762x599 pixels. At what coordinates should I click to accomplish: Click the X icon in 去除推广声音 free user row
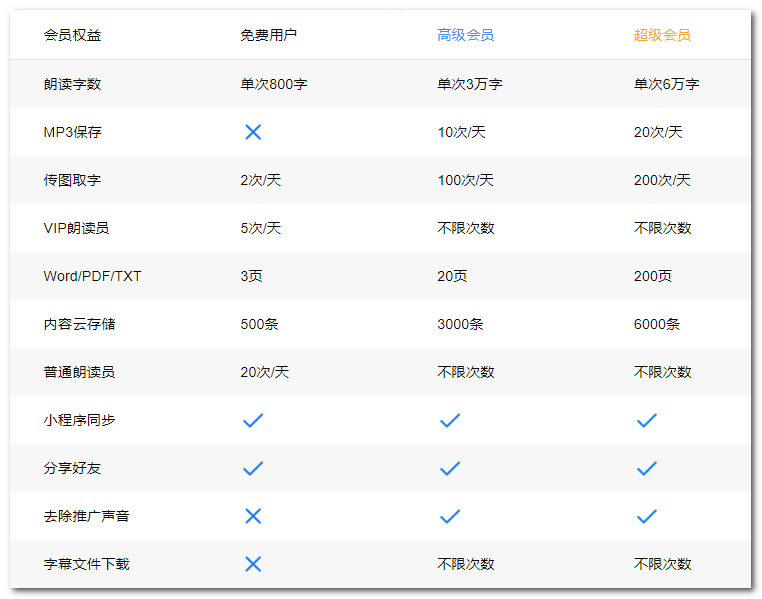pyautogui.click(x=253, y=516)
